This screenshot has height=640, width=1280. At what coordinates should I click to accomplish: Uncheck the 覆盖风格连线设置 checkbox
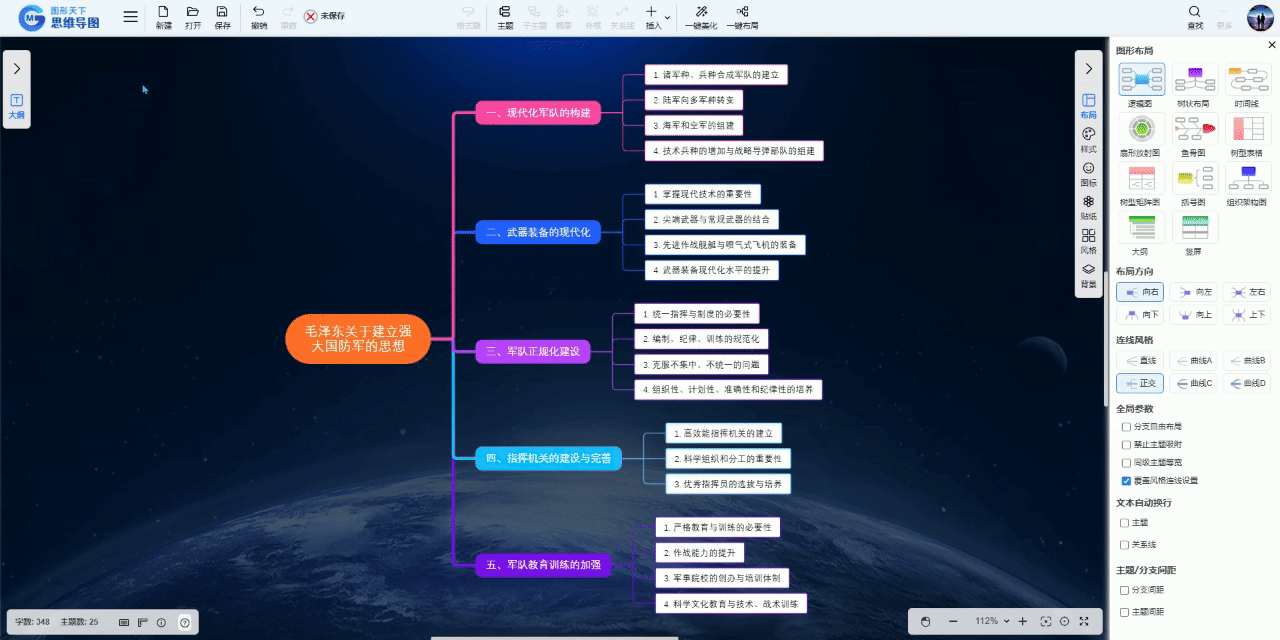tap(1127, 481)
